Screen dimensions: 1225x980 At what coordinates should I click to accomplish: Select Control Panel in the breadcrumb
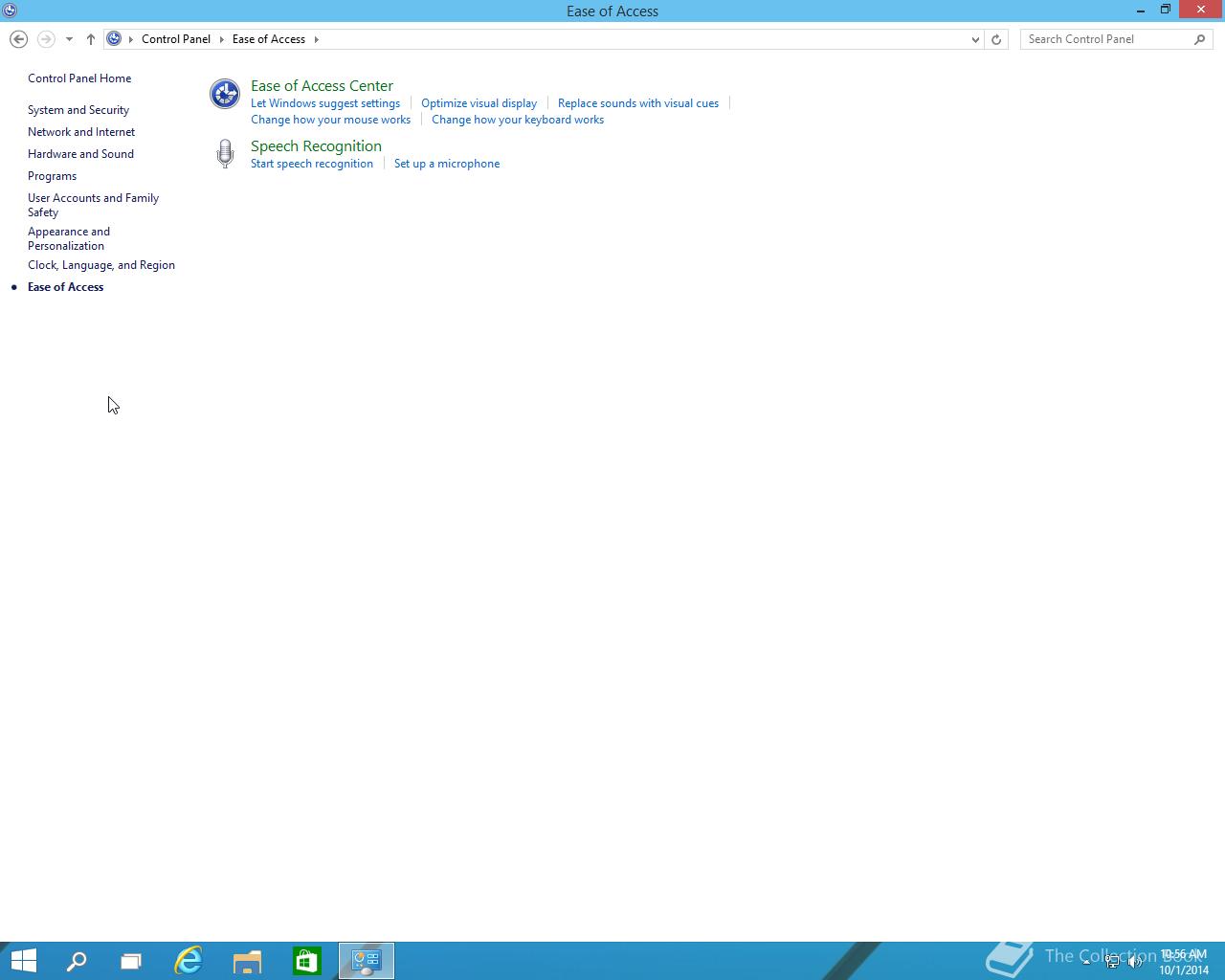pos(176,39)
